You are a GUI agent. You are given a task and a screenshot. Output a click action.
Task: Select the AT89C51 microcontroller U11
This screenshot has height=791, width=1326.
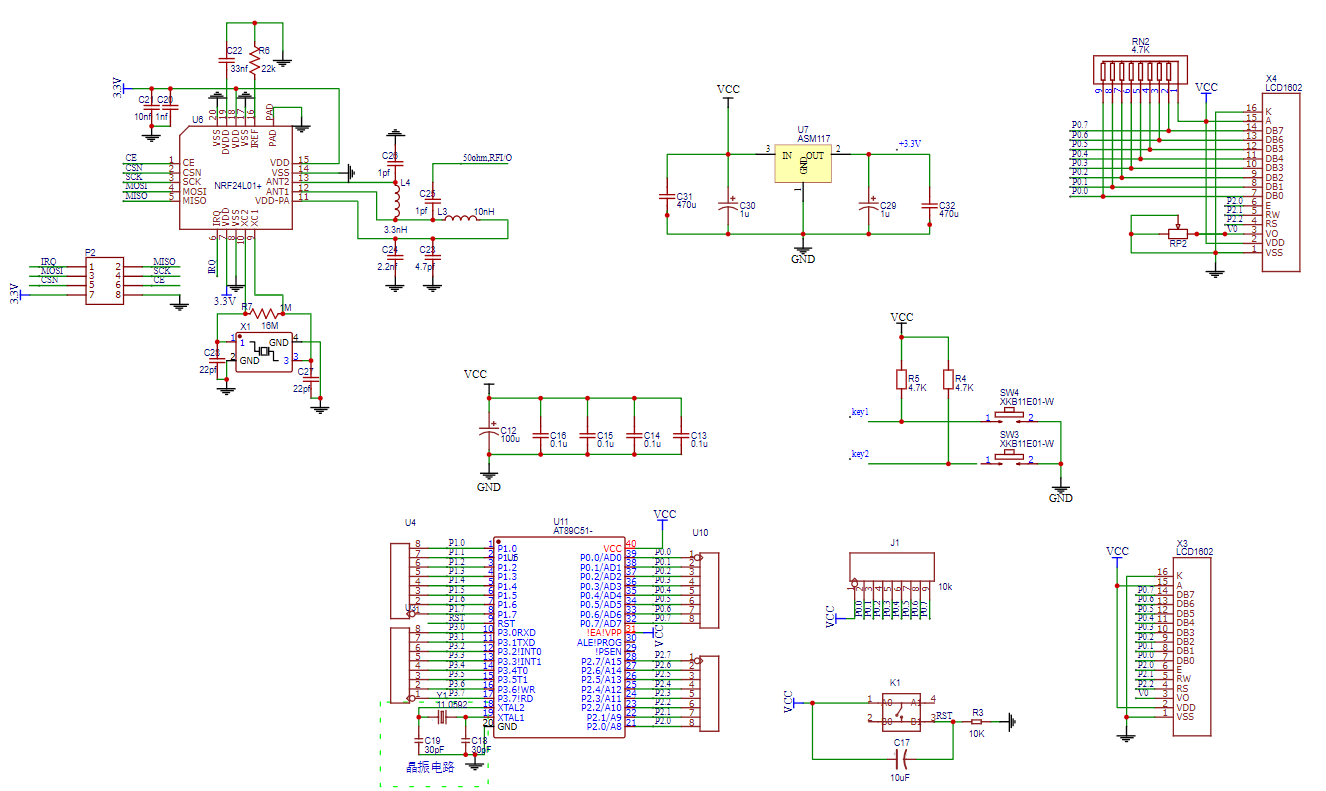558,638
